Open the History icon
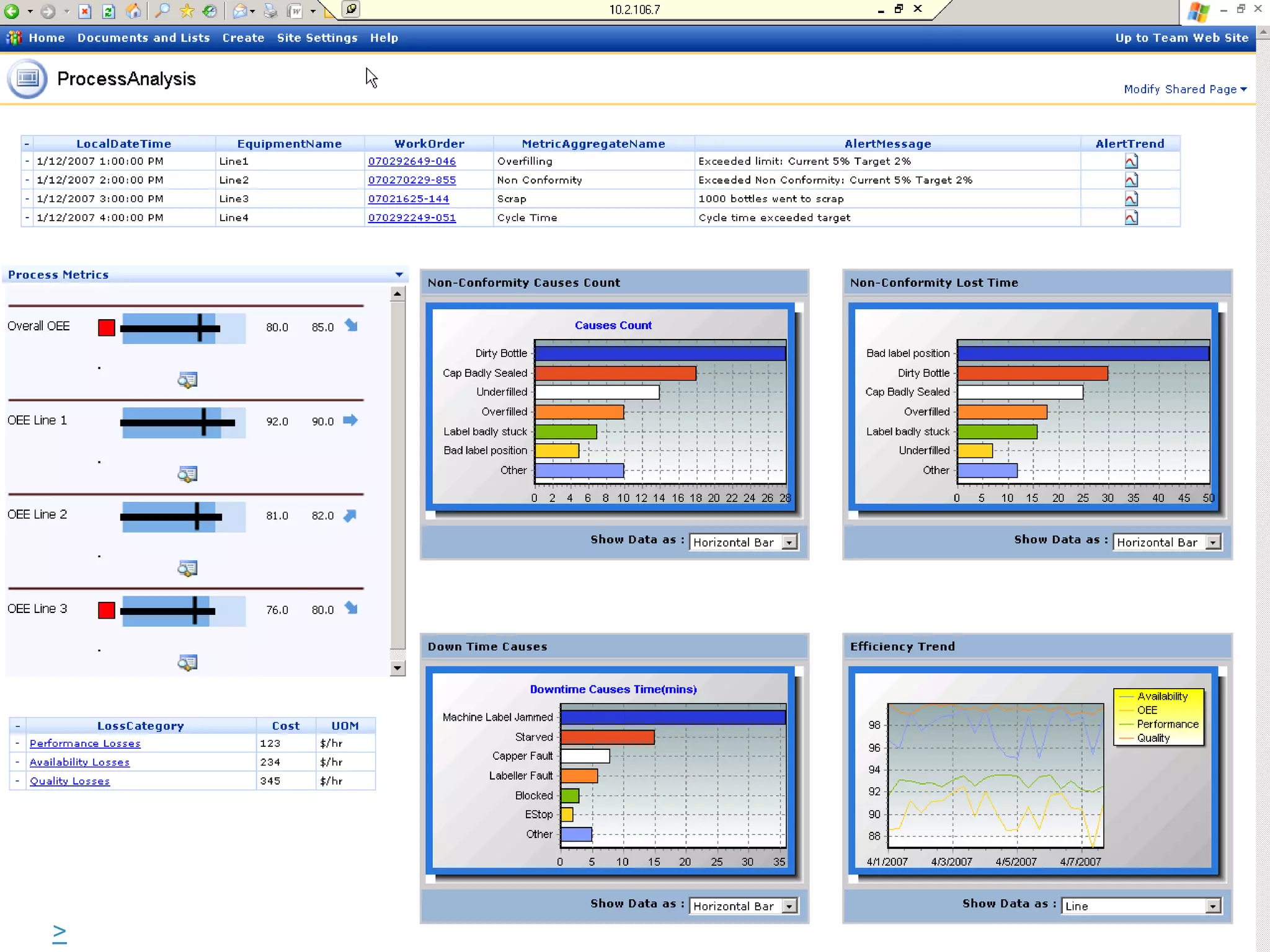 (210, 11)
